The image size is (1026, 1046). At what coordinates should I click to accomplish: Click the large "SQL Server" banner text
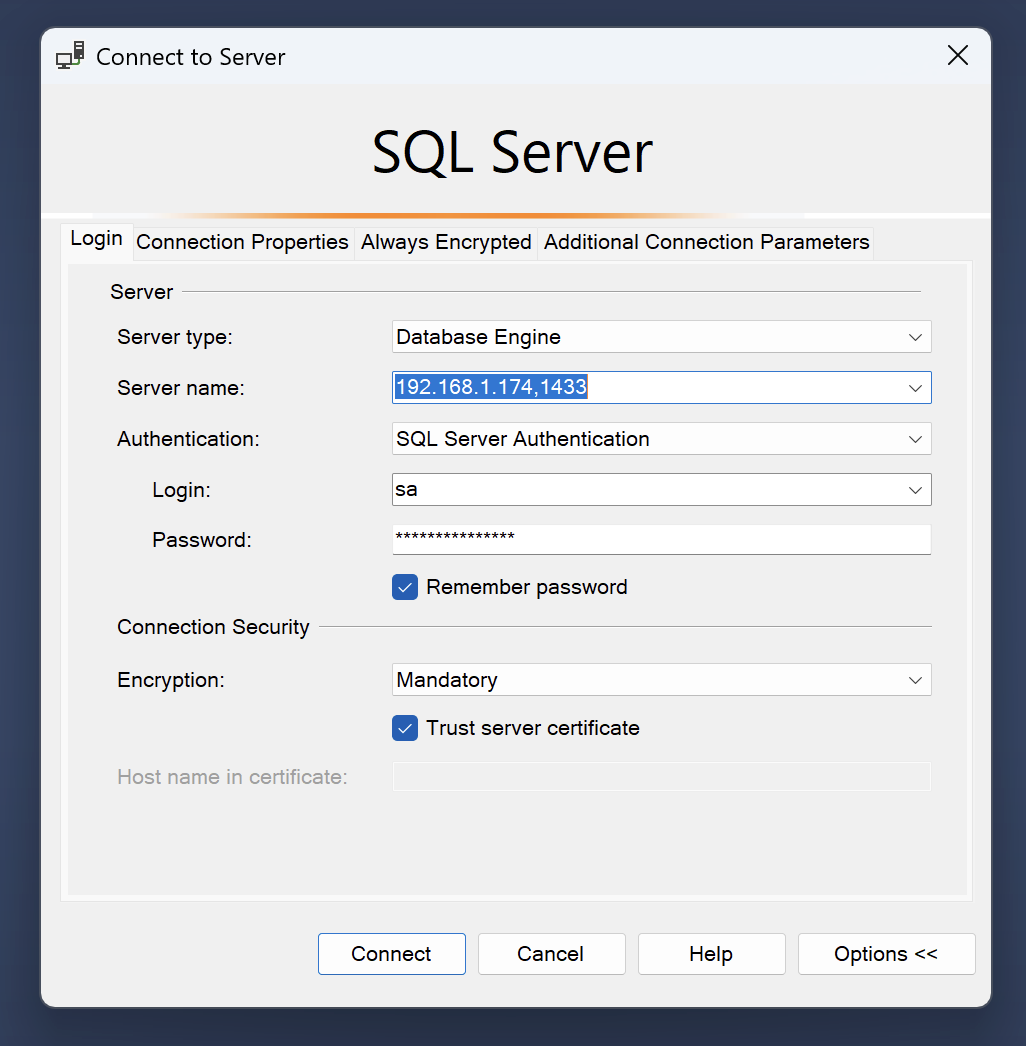(x=512, y=152)
